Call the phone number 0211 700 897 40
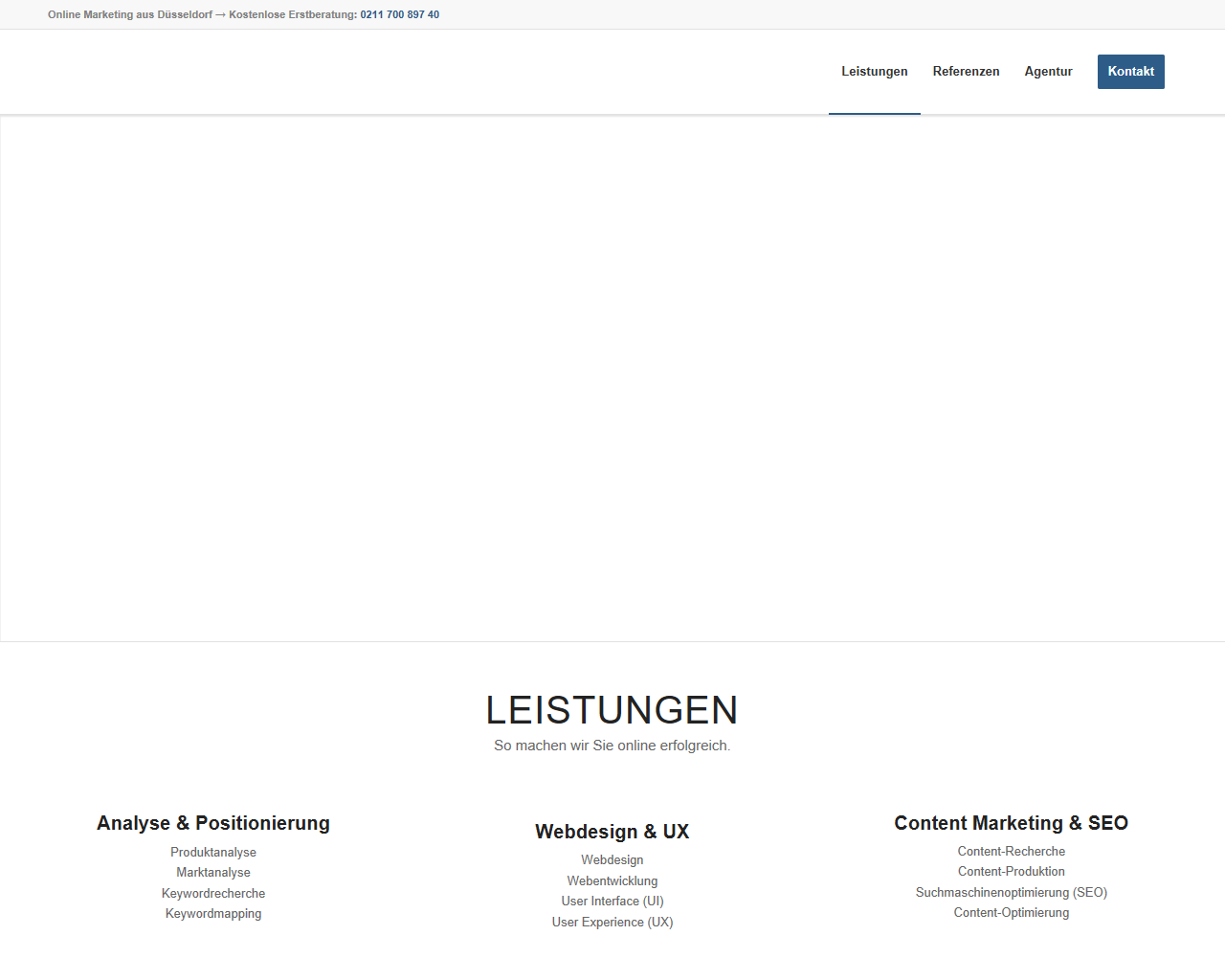Image resolution: width=1225 pixels, height=980 pixels. (x=399, y=14)
